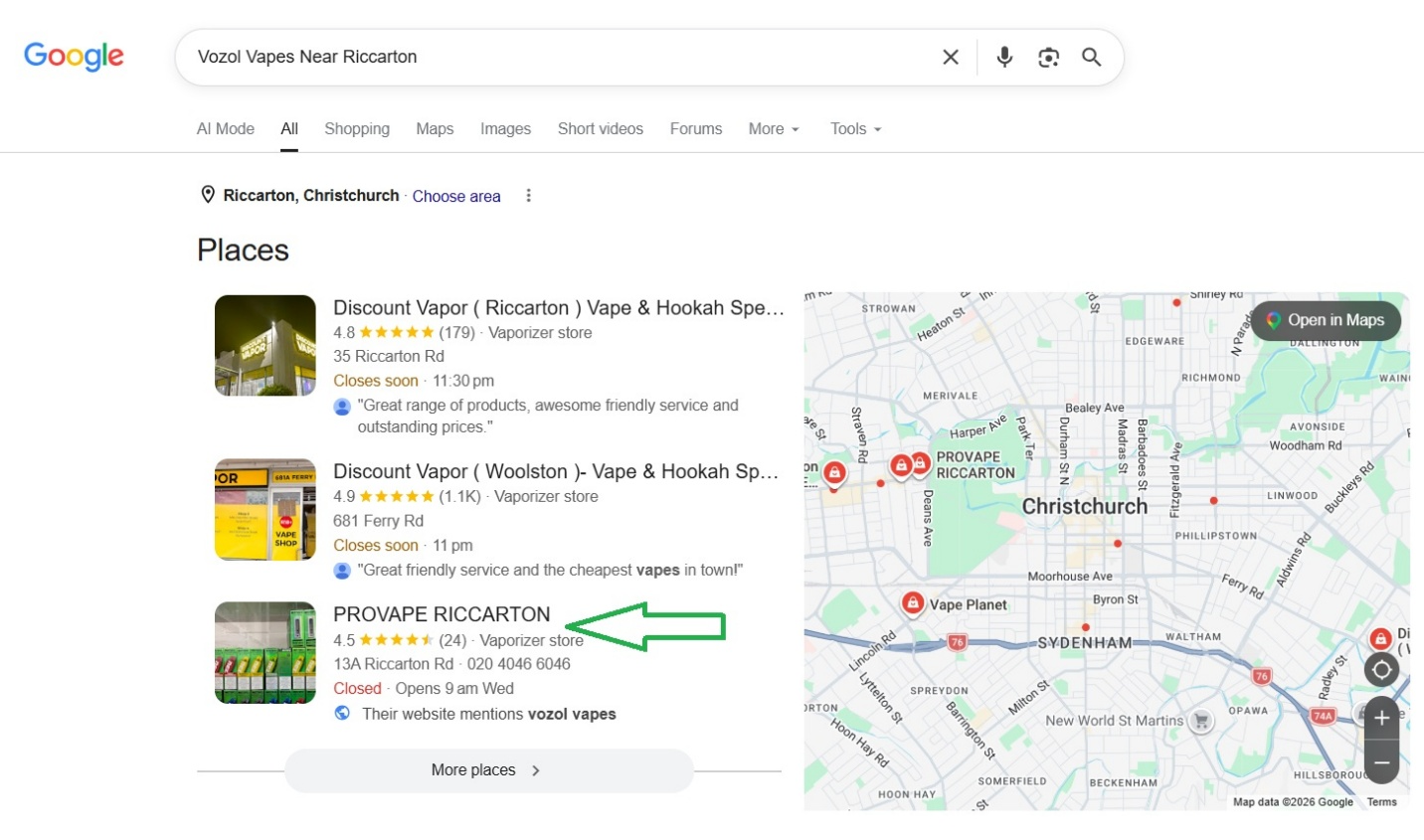Open the Short videos tab
This screenshot has height=840, width=1424.
[601, 128]
